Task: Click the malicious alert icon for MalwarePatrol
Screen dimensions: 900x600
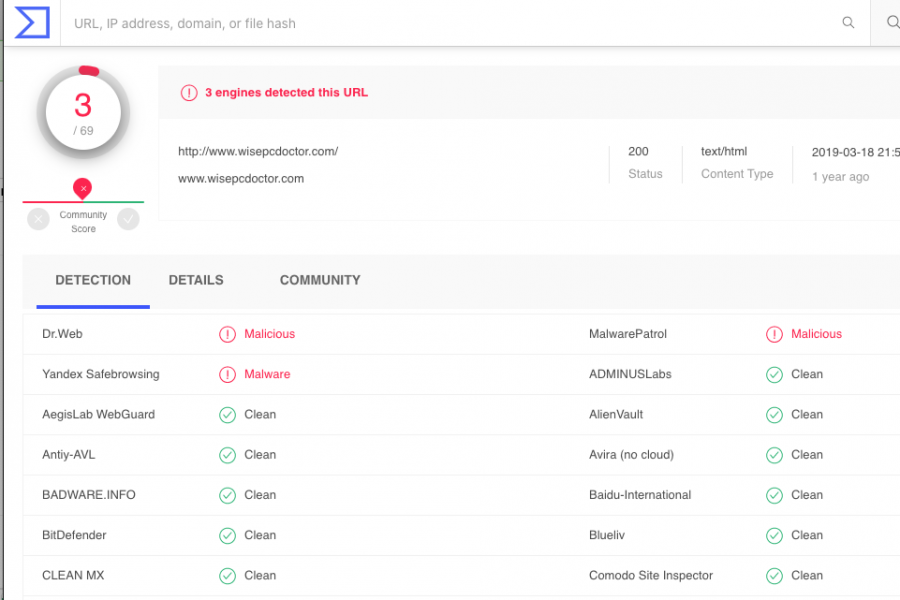Action: [774, 334]
